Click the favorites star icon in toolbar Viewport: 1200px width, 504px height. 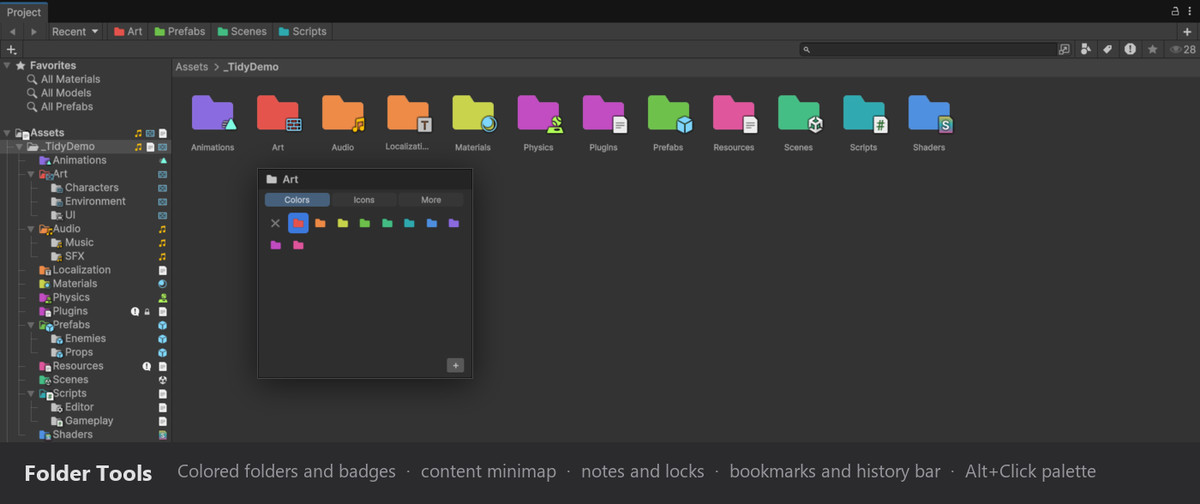[x=1152, y=49]
